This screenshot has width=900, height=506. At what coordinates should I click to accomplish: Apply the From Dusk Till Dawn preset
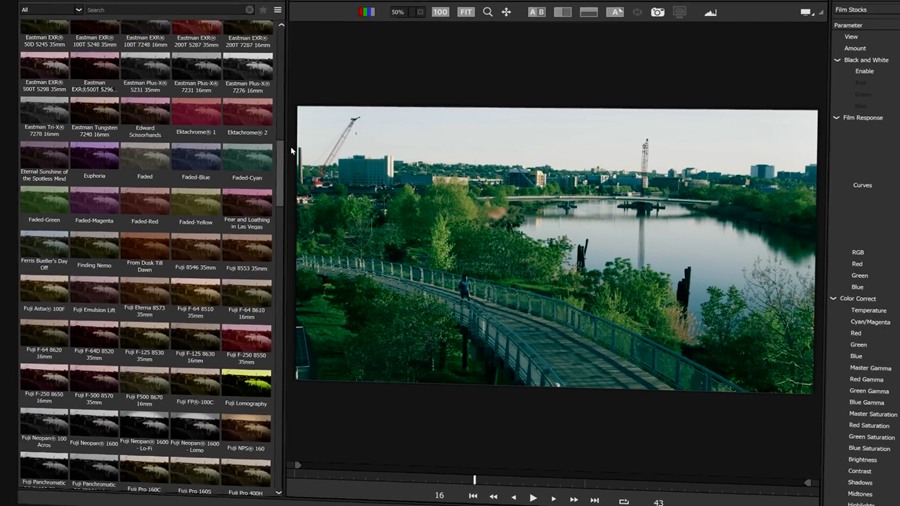[145, 252]
